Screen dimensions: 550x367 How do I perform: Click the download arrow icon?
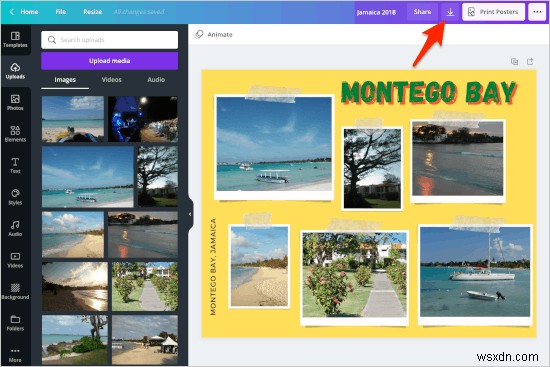(450, 12)
